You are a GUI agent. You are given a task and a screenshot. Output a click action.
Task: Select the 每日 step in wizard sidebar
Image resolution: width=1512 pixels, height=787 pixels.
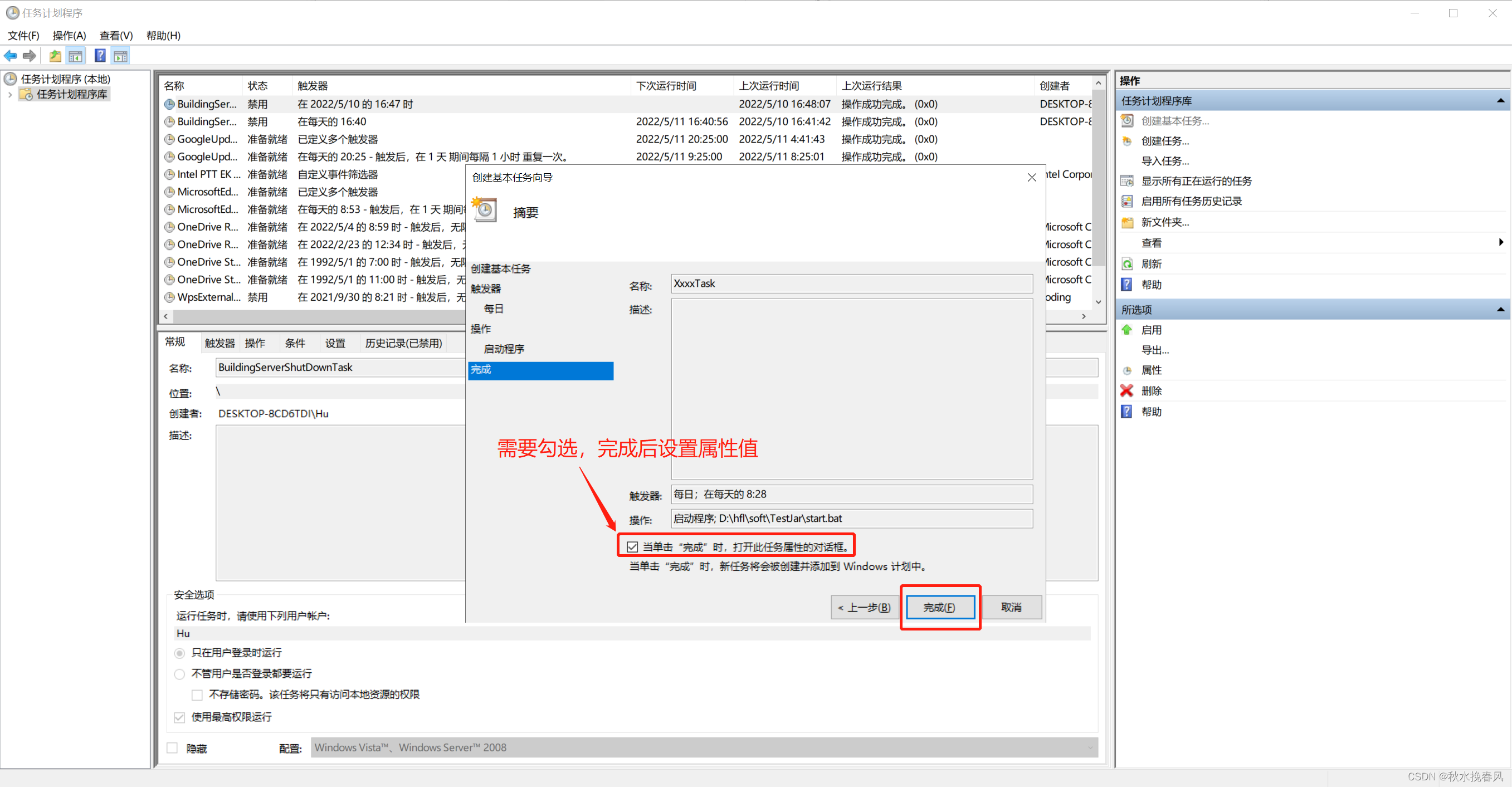click(494, 309)
